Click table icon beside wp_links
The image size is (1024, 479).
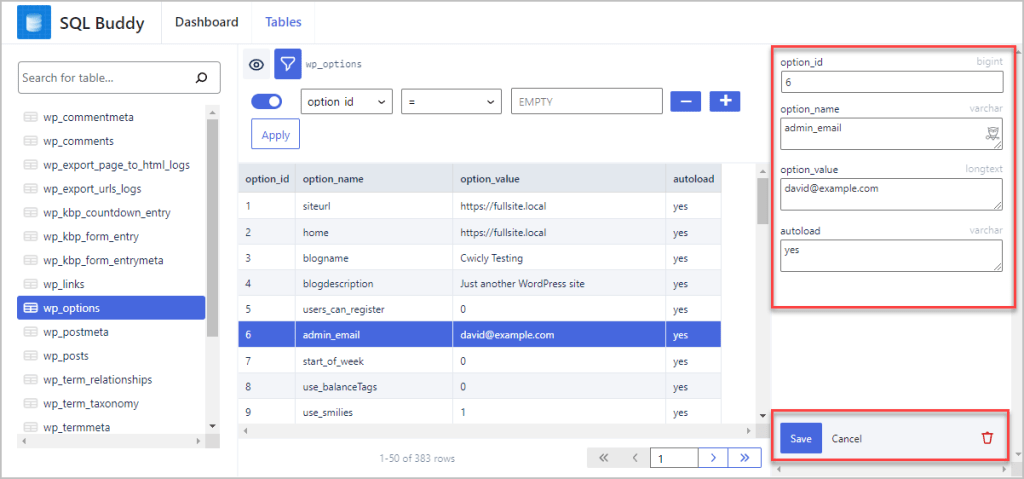[30, 284]
